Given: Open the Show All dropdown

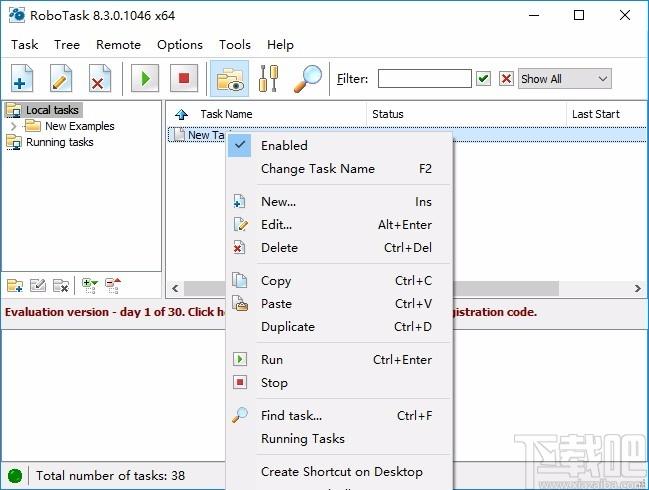Looking at the screenshot, I should [565, 79].
